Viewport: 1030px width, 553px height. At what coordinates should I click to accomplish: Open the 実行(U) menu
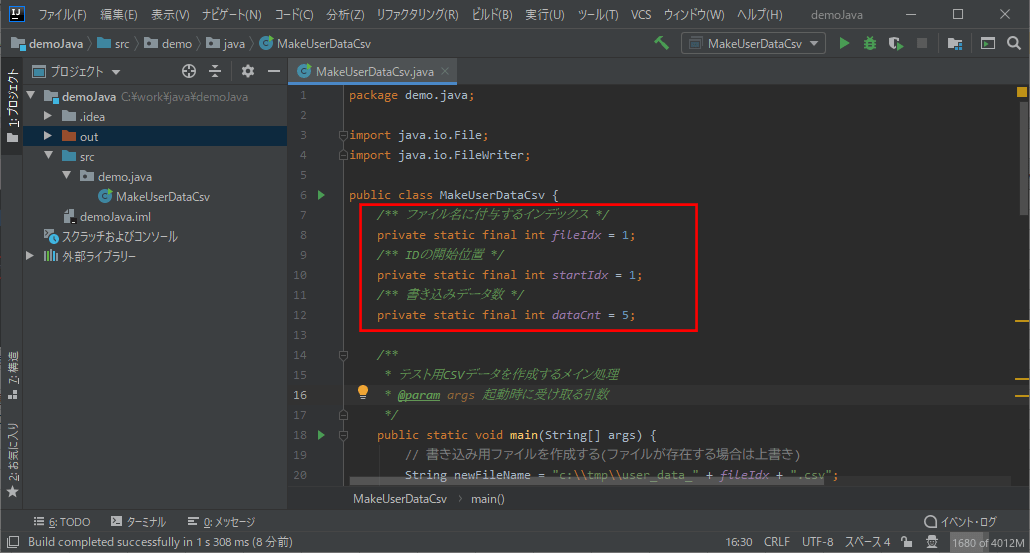[x=545, y=14]
